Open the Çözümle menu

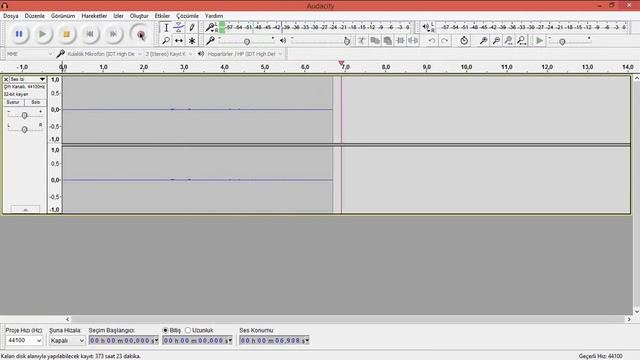187,16
